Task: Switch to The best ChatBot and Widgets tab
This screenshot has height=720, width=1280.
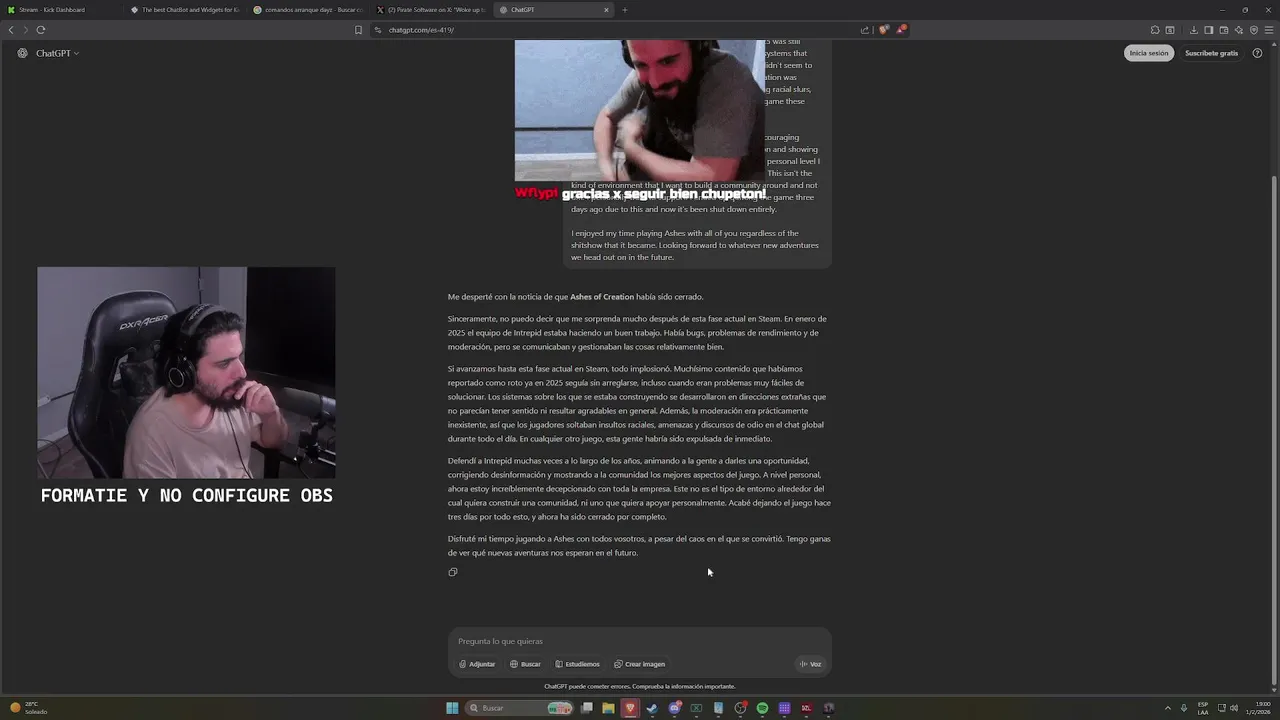Action: (185, 10)
